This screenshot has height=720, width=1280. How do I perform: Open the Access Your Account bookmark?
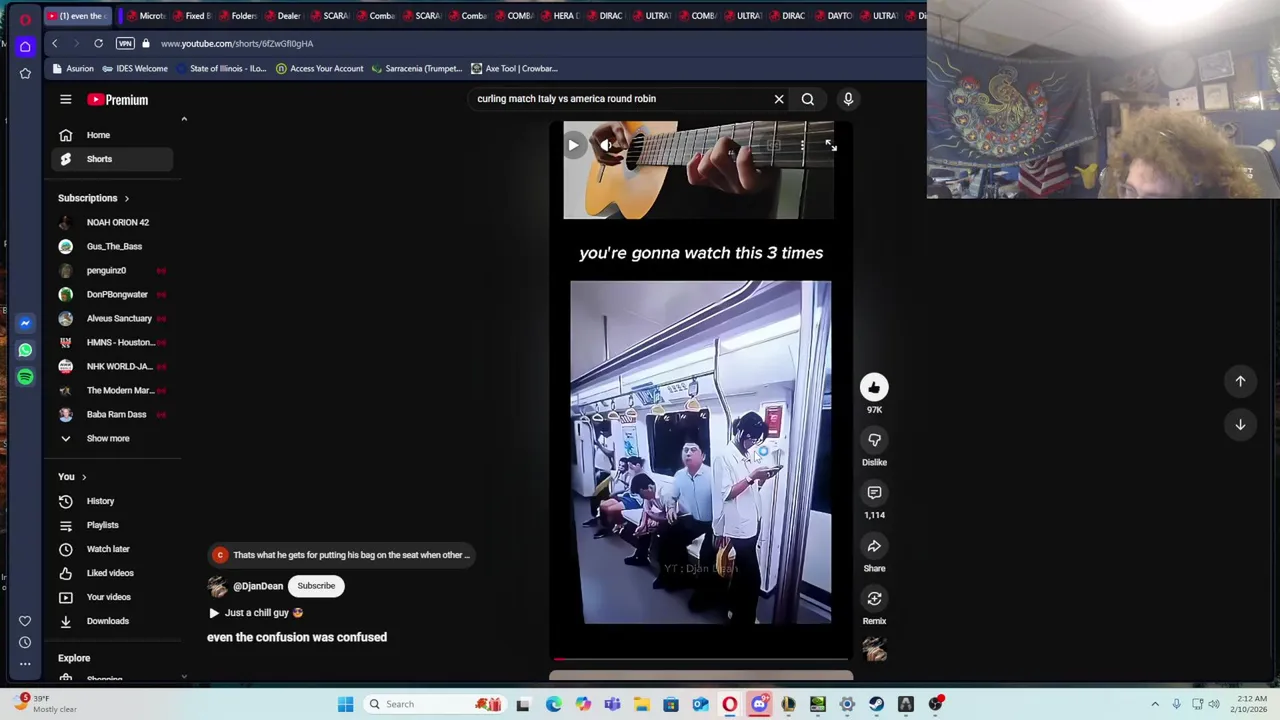[320, 69]
